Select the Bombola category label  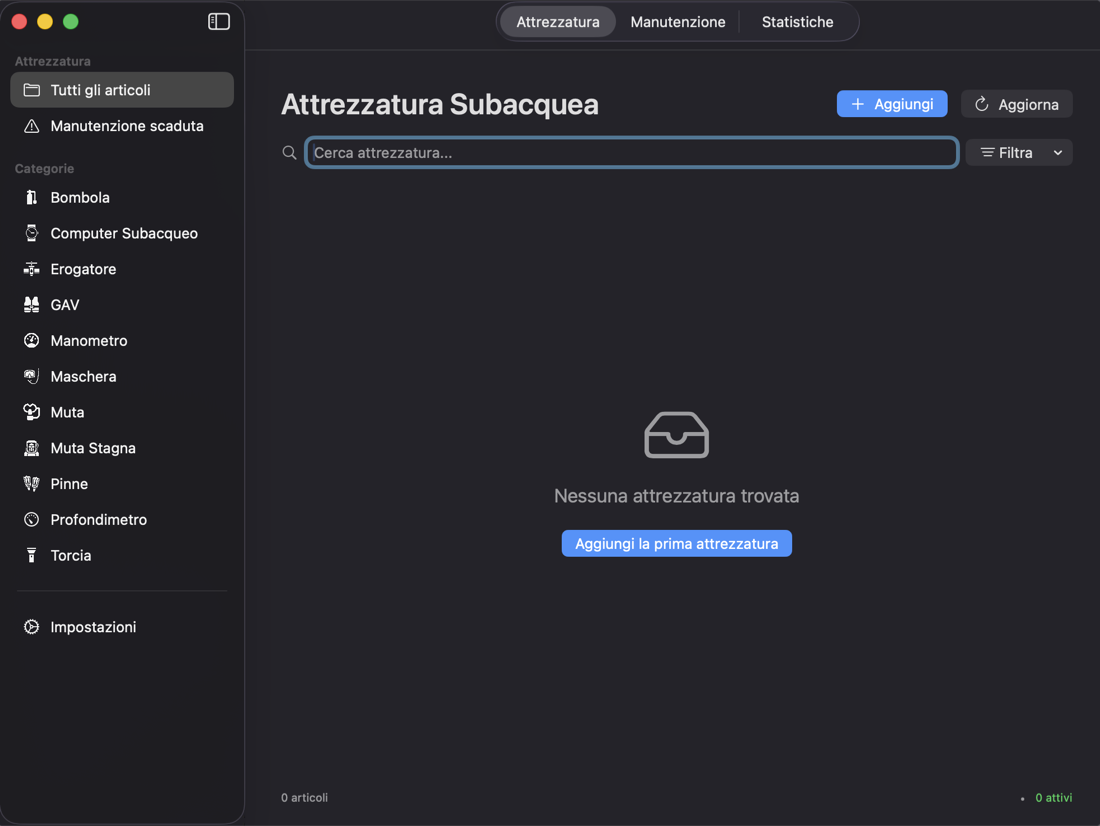point(80,198)
